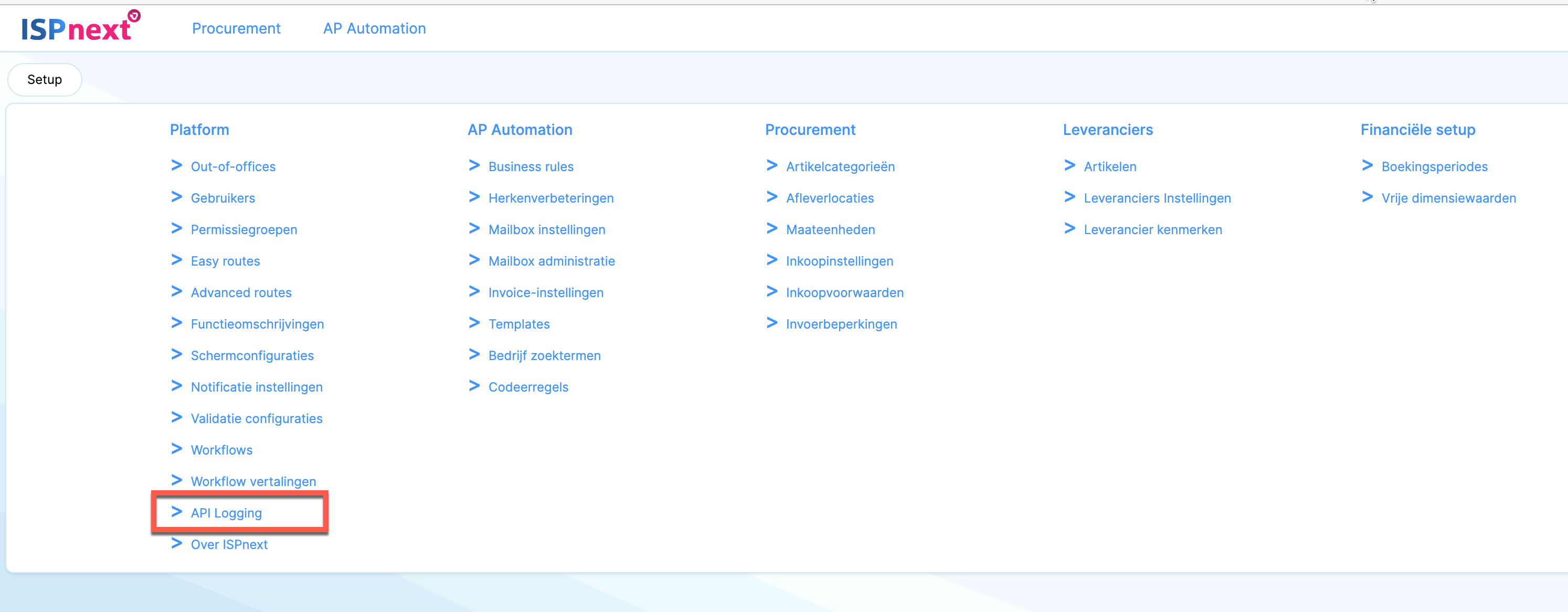1568x612 pixels.
Task: Open the AP Automation top menu
Action: 374,29
